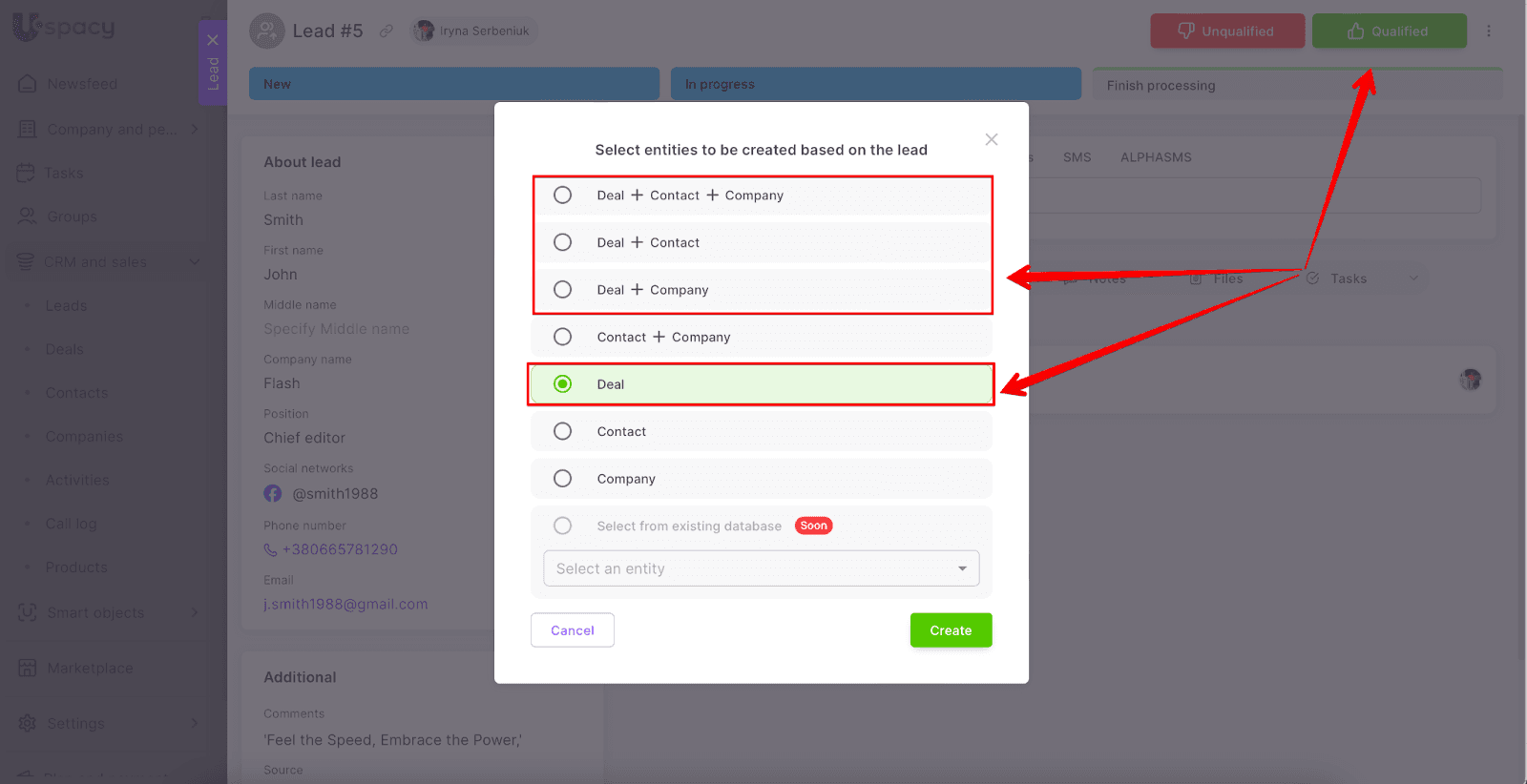The image size is (1527, 784).
Task: Select Deal + Contact + Company option
Action: [563, 196]
